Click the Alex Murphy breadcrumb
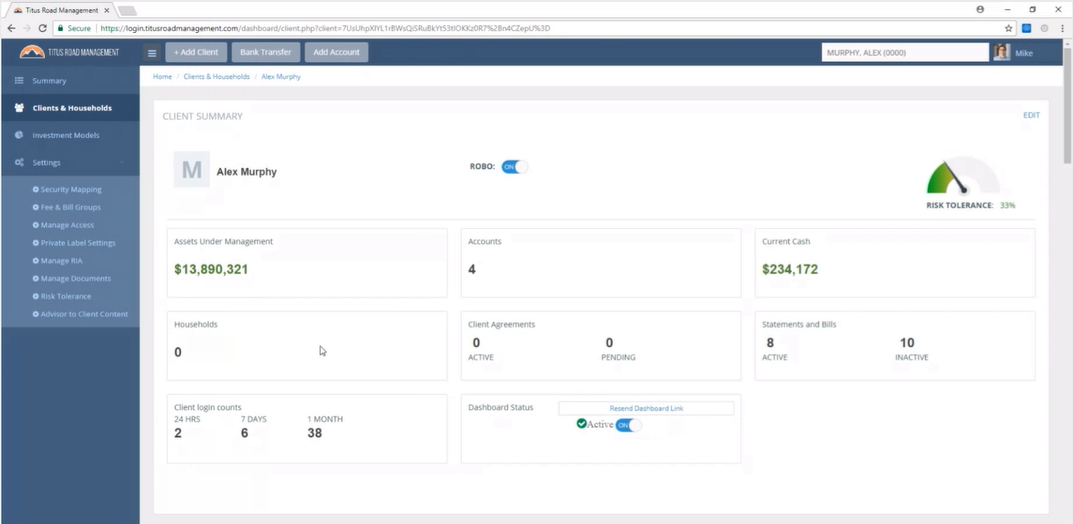This screenshot has height=524, width=1073. (x=281, y=77)
